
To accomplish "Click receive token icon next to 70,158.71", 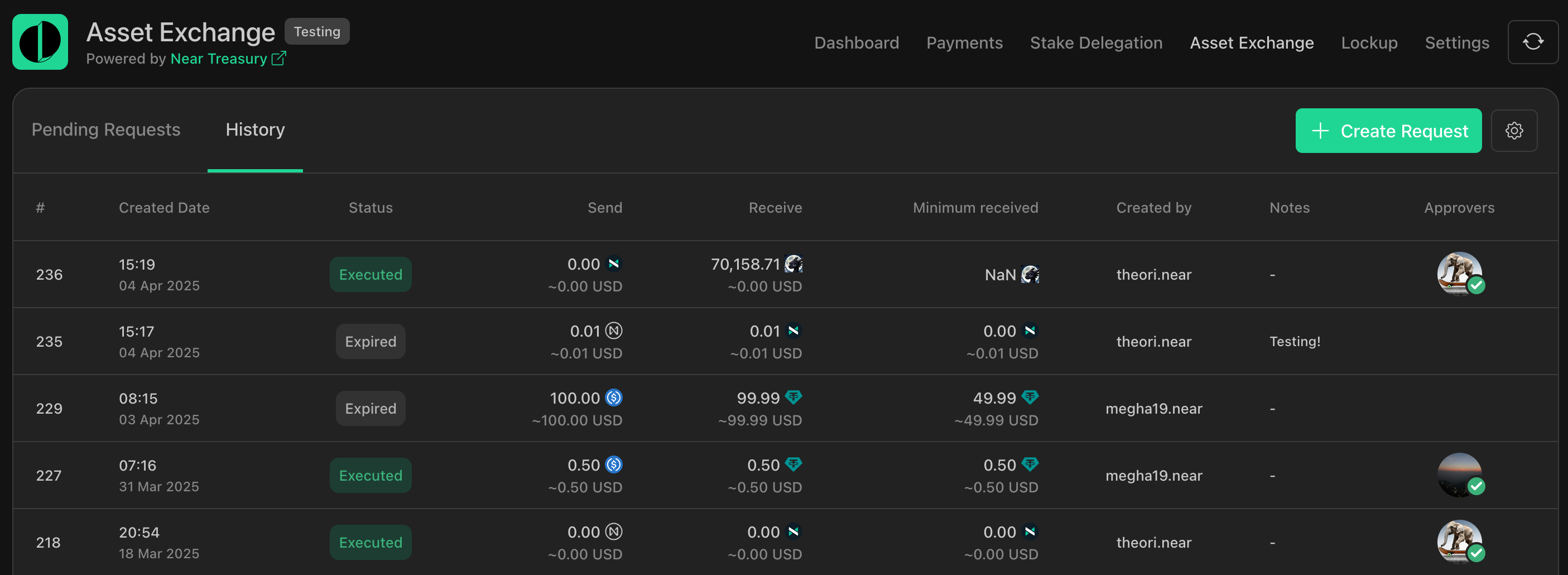I will tap(793, 263).
